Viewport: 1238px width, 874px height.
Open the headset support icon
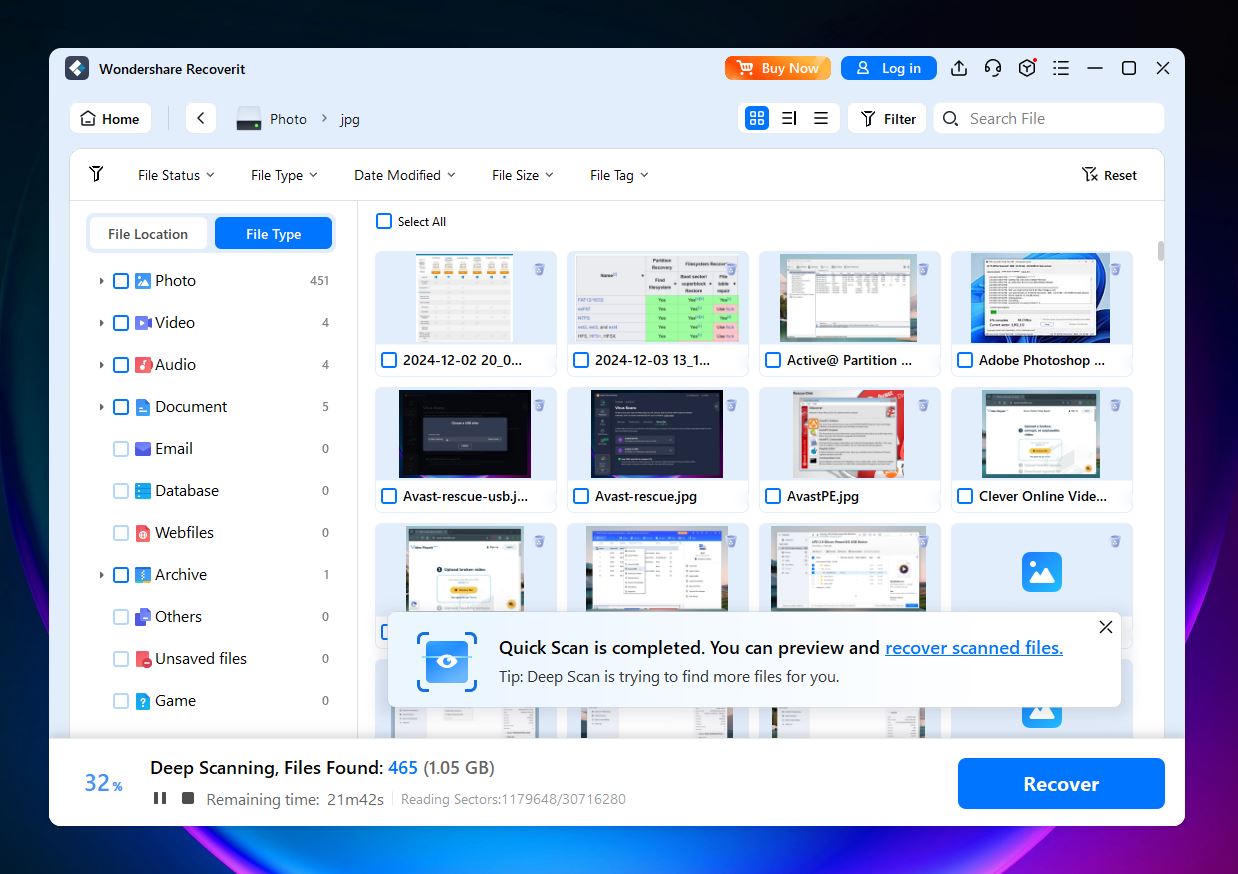pos(993,68)
